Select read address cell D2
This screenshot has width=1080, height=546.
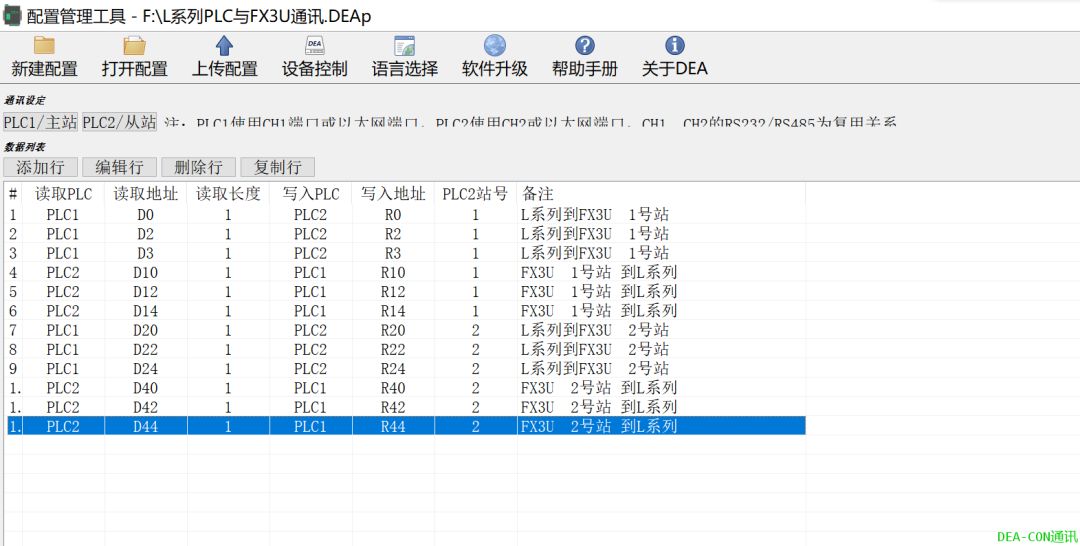pyautogui.click(x=145, y=234)
